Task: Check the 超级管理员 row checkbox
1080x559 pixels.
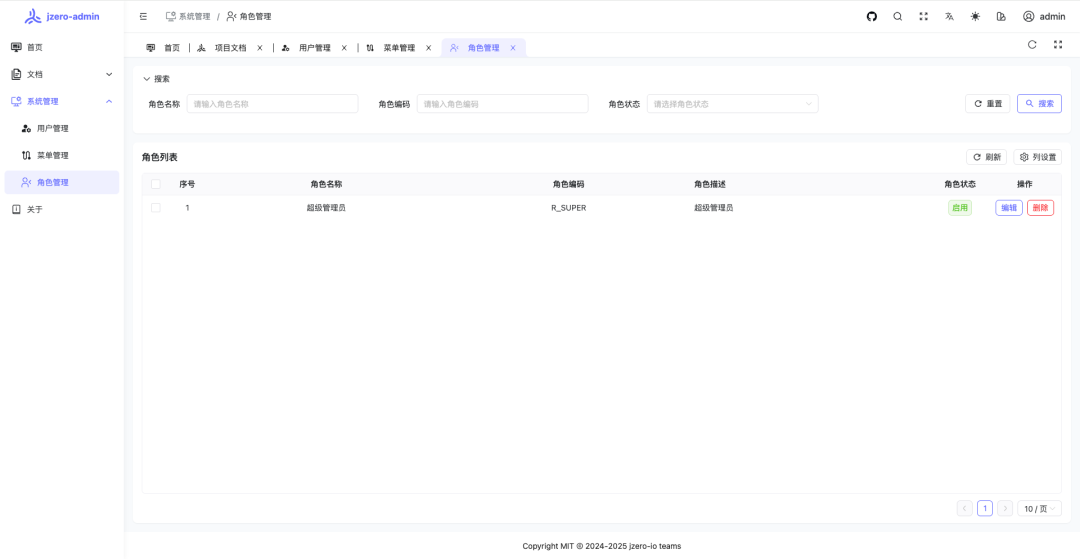Action: coord(156,208)
